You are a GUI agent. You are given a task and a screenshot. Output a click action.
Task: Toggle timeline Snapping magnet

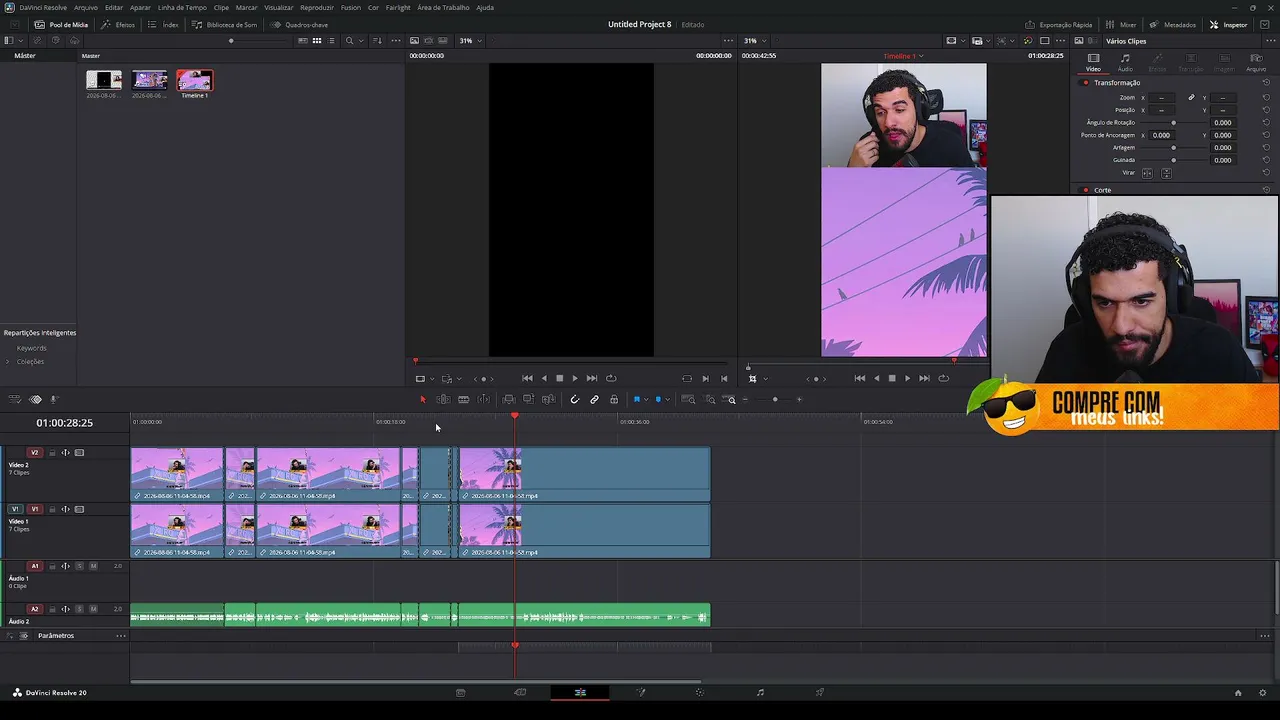tap(574, 400)
